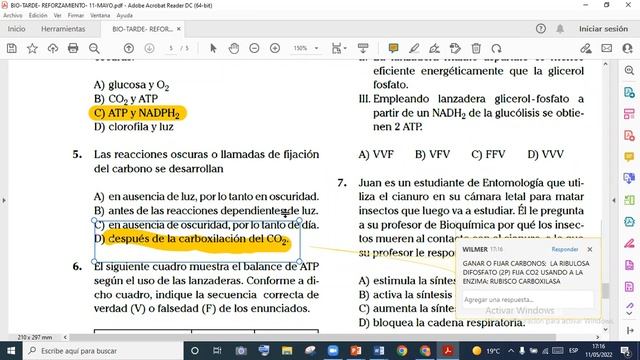
Task: Open Chrome from the taskbar
Action: [402, 351]
